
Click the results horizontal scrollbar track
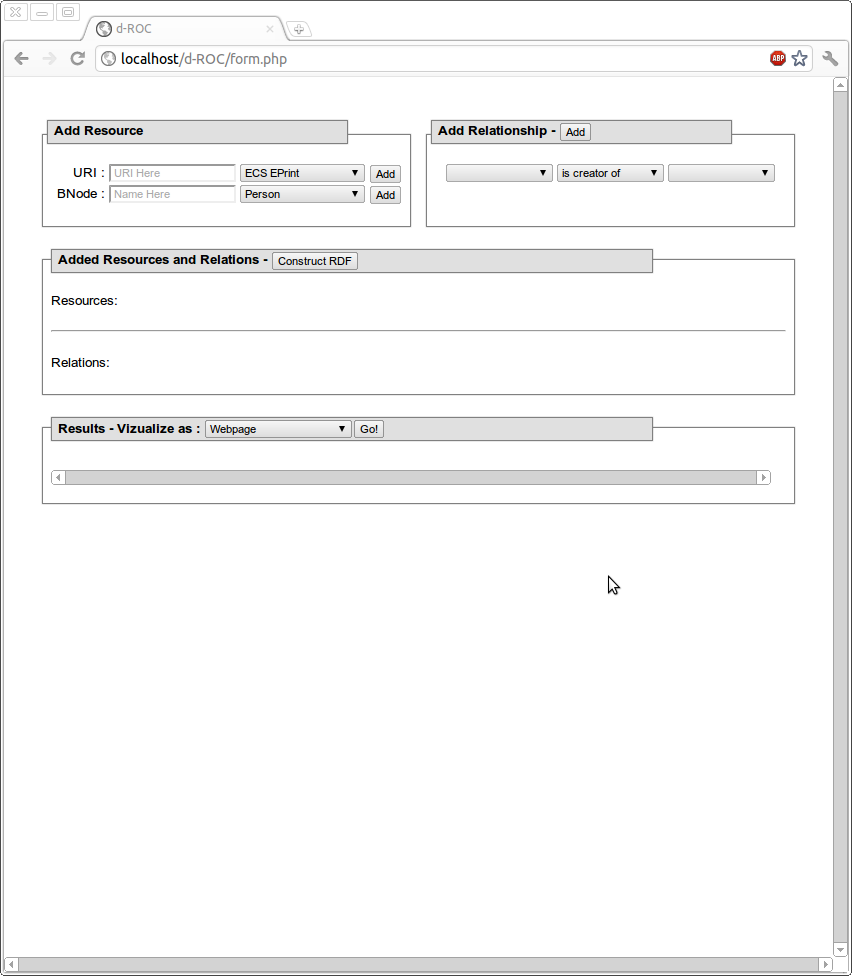click(x=410, y=478)
